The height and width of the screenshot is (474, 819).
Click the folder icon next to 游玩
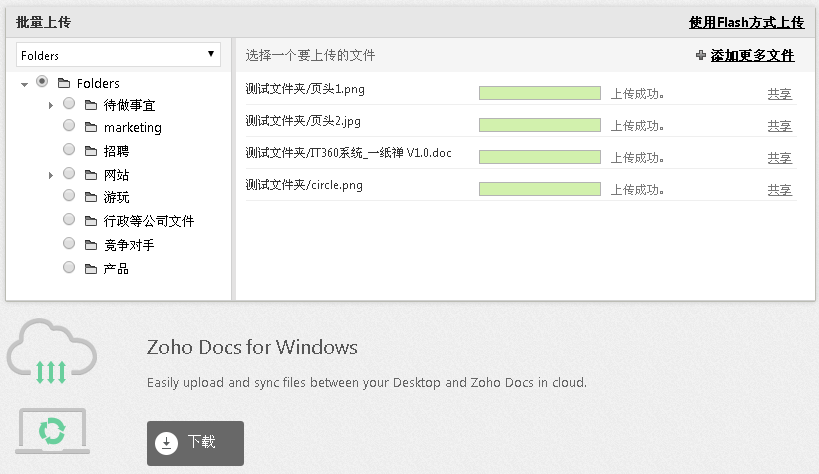(91, 198)
